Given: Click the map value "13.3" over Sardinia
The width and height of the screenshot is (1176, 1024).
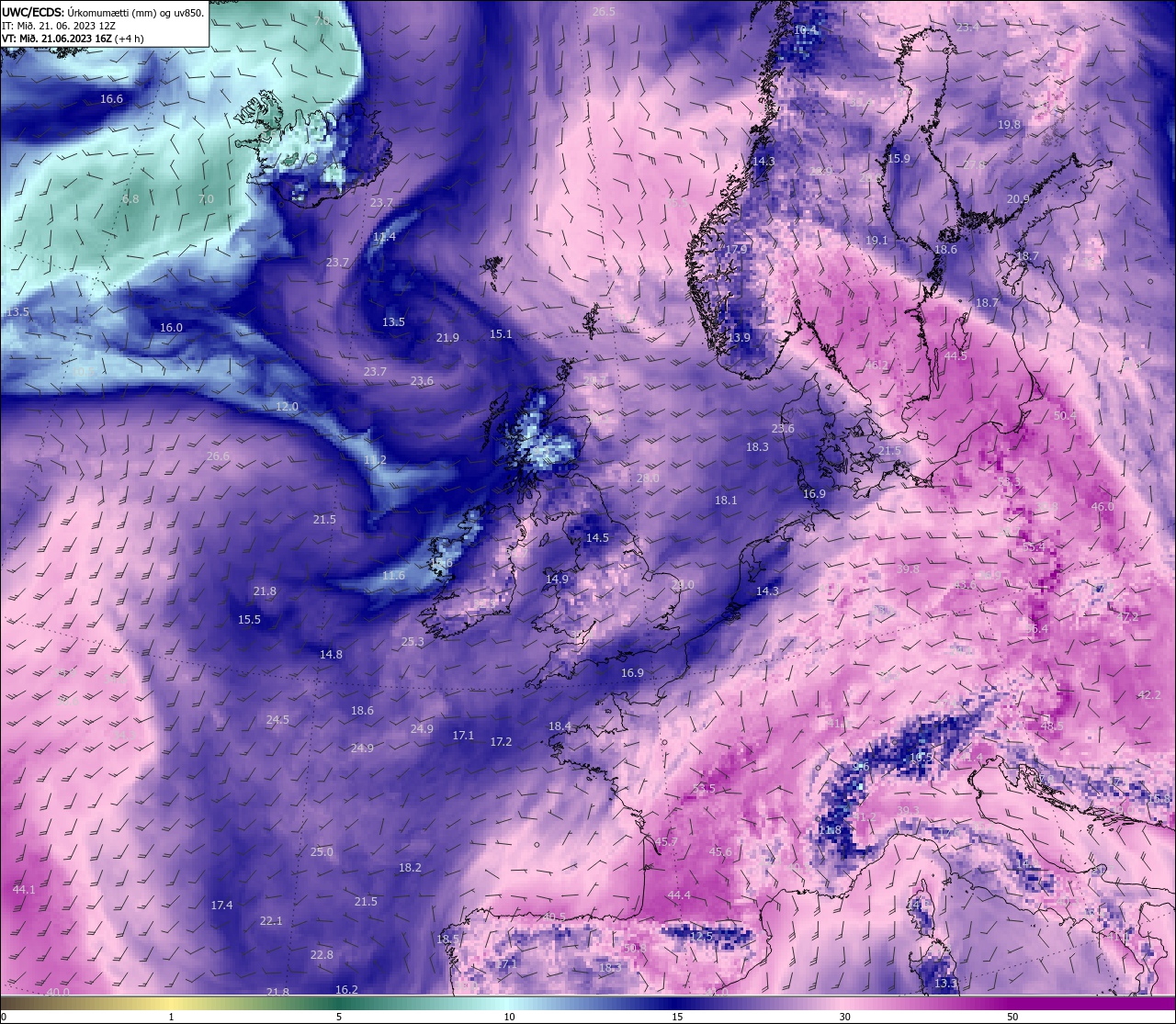Looking at the screenshot, I should coord(945,984).
